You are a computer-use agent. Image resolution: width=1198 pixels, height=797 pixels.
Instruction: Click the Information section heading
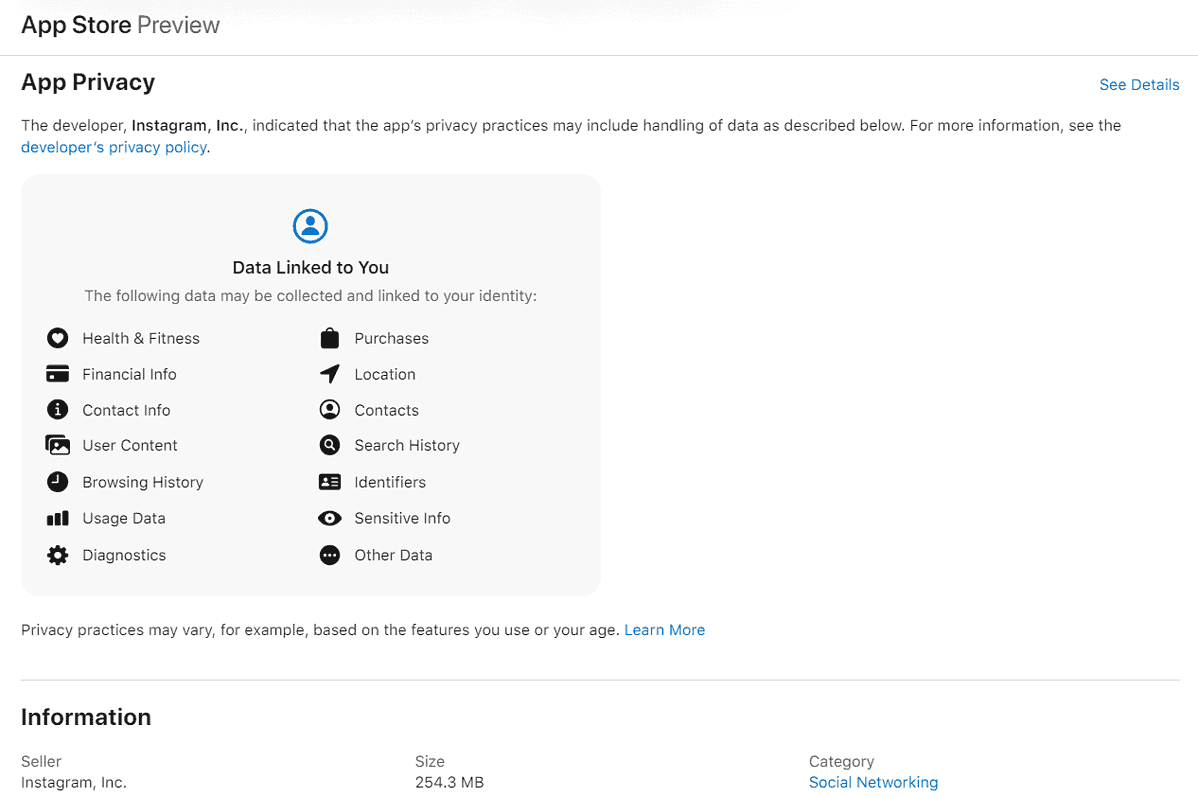pos(86,718)
